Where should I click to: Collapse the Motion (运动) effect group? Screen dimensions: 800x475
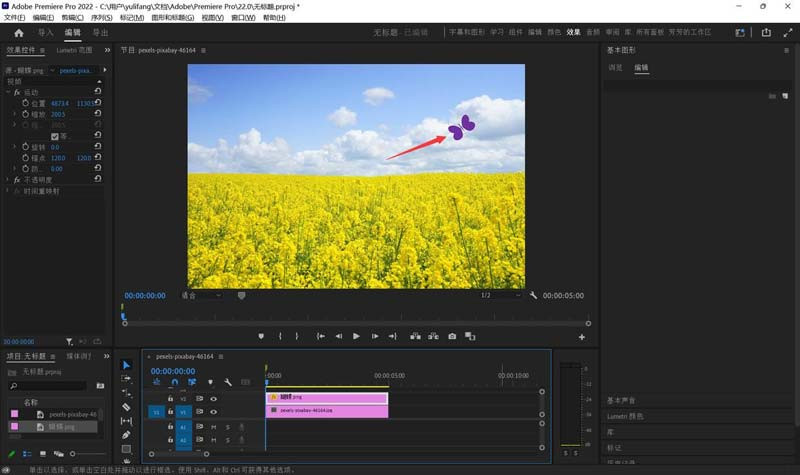tap(8, 92)
